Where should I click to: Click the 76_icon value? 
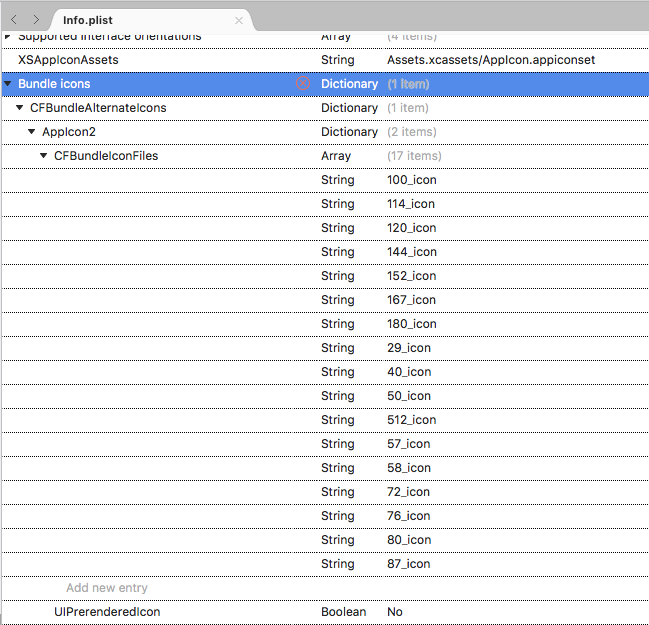pyautogui.click(x=409, y=516)
